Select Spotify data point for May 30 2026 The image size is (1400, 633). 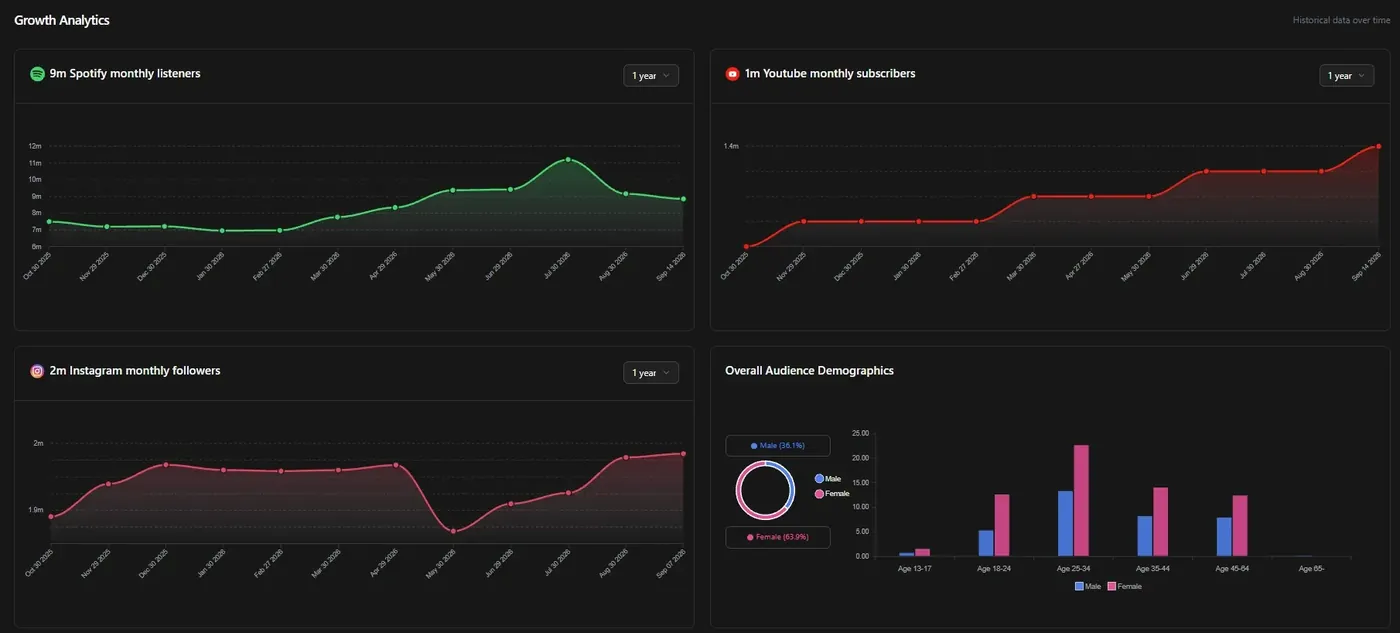click(x=453, y=190)
